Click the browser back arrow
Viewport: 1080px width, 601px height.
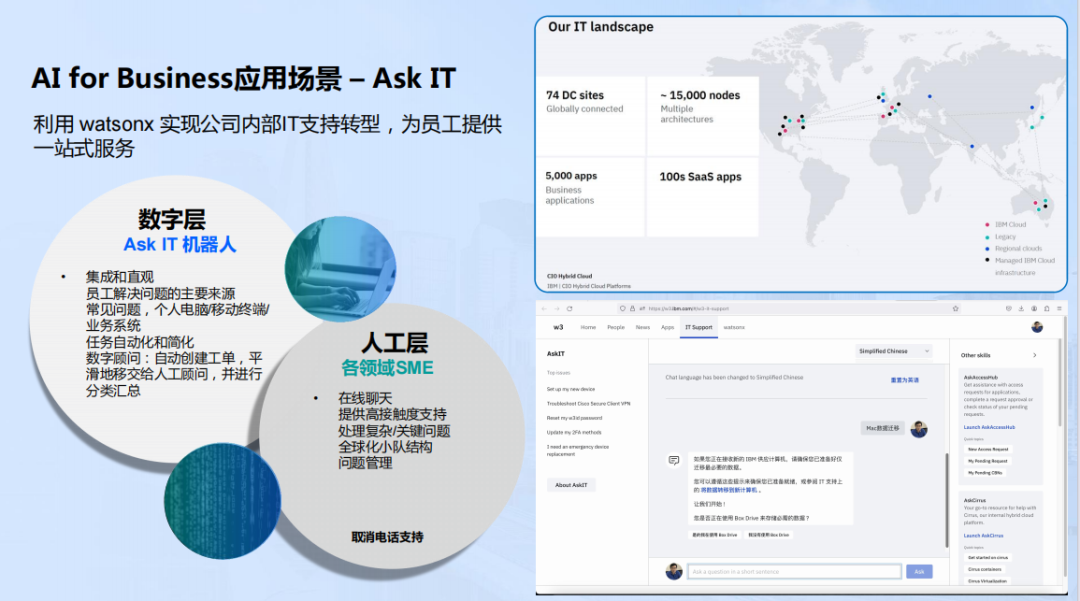coord(543,308)
